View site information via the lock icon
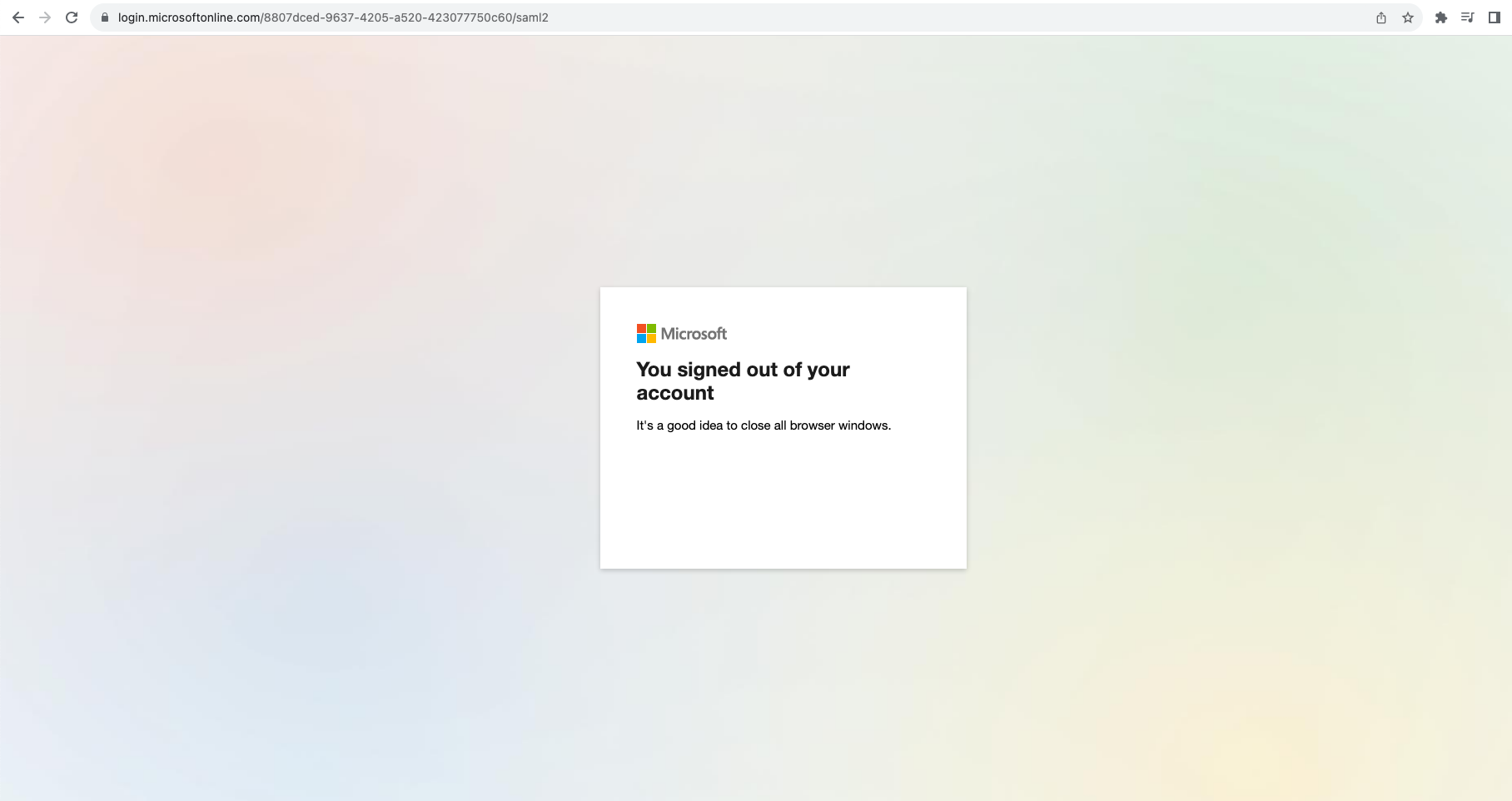The image size is (1512, 801). click(x=105, y=17)
